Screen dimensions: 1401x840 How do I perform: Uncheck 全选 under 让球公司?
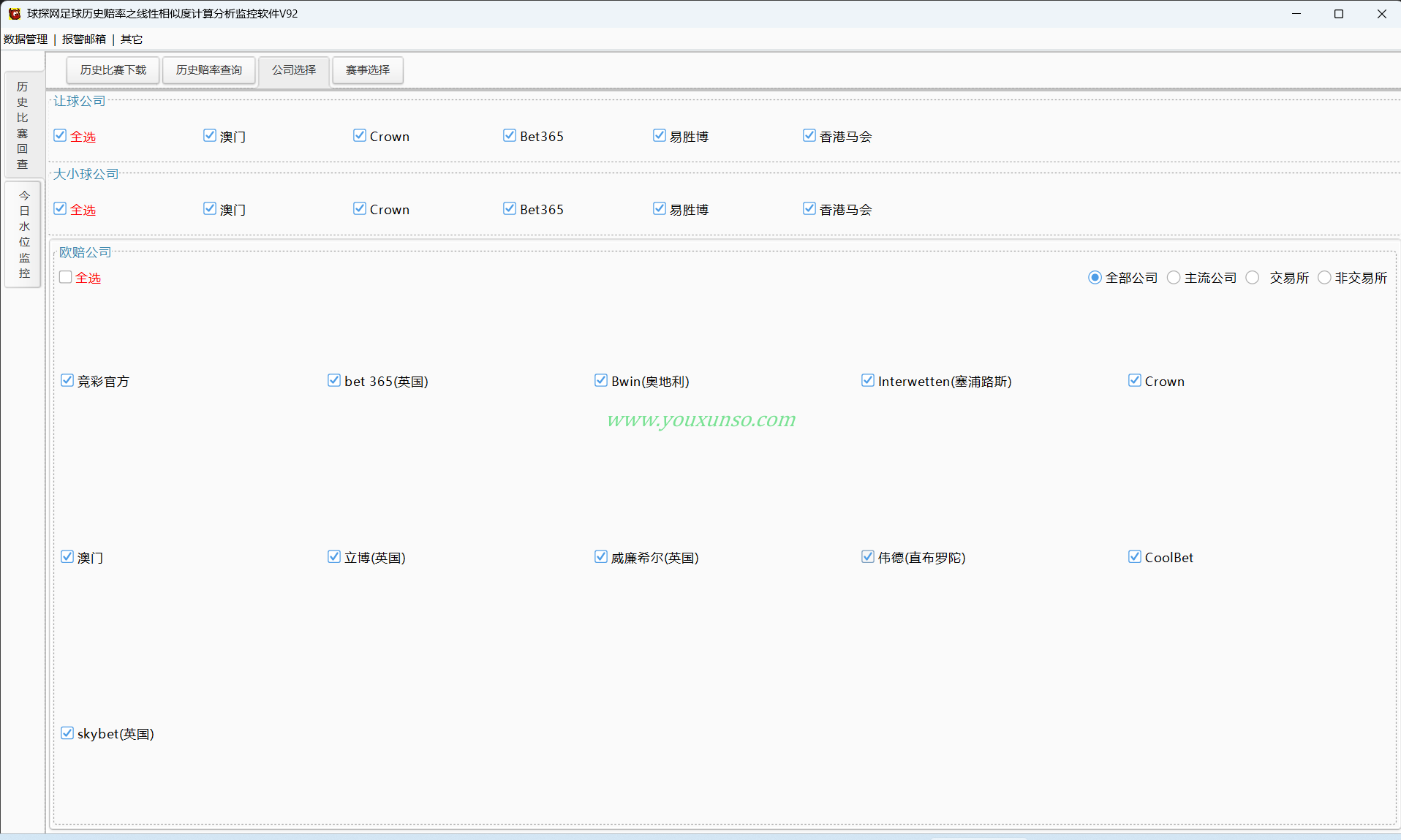pos(60,136)
